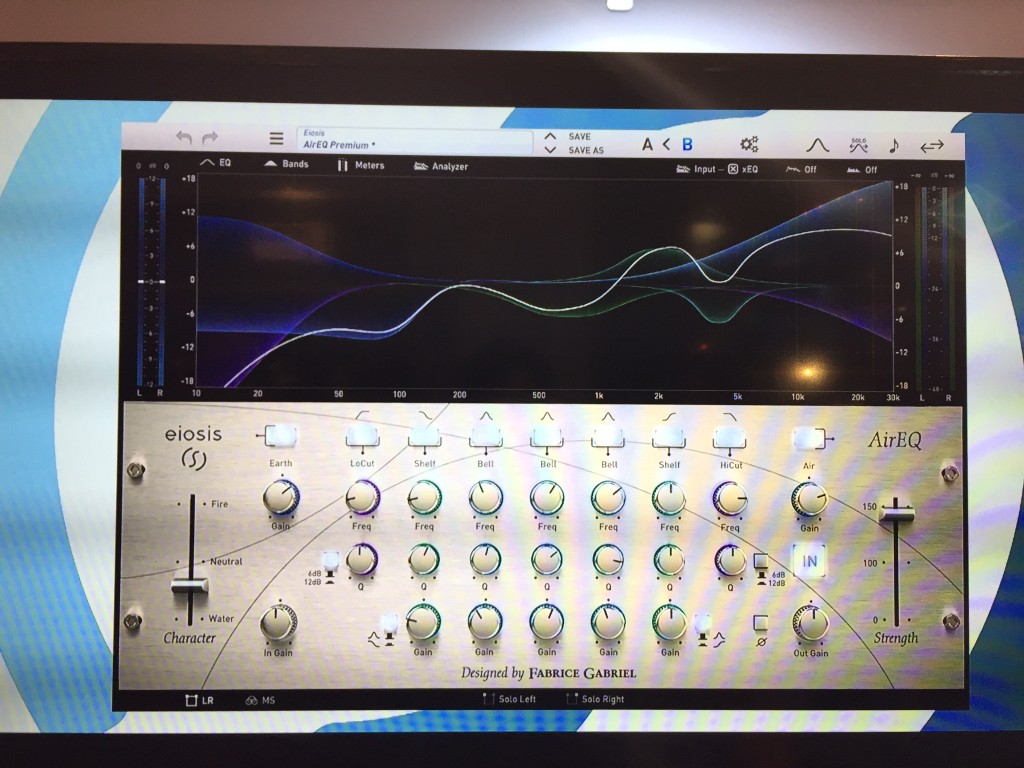Click the musical note icon
Image resolution: width=1024 pixels, height=768 pixels.
pos(894,146)
